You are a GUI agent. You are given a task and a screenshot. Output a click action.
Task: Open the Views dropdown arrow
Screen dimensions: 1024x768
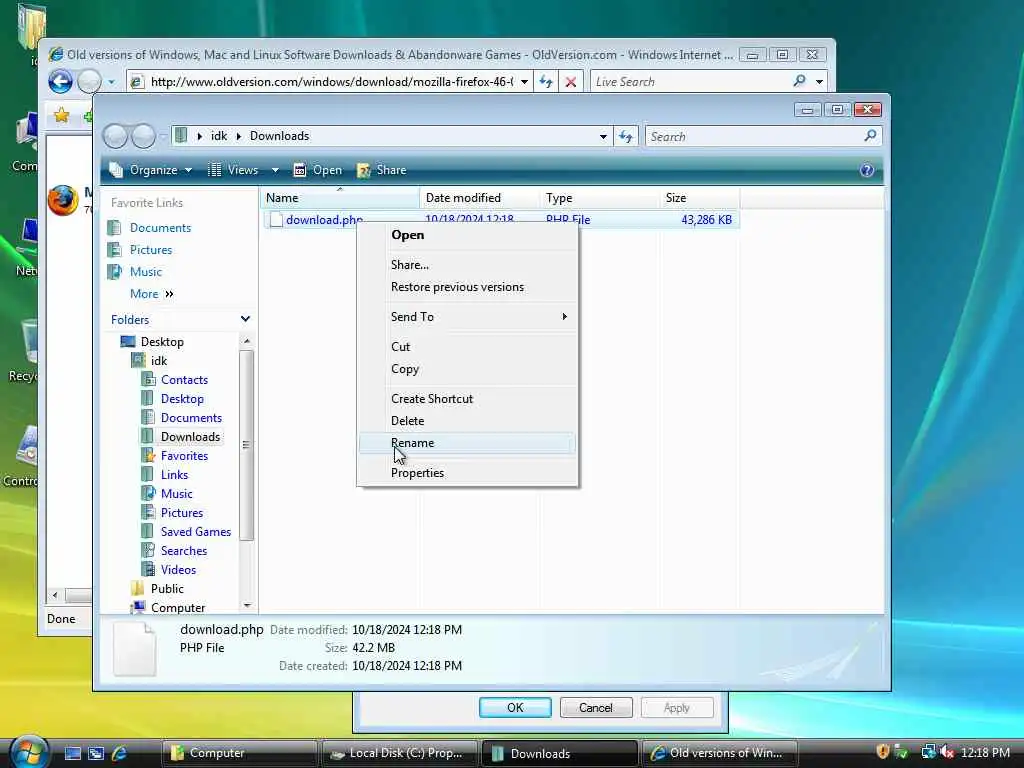275,170
